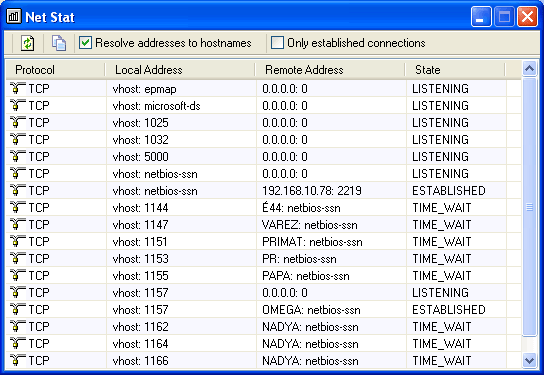Select the connection icon of vhost: 1032 row
Screen dimensions: 544x375
pyautogui.click(x=17, y=139)
